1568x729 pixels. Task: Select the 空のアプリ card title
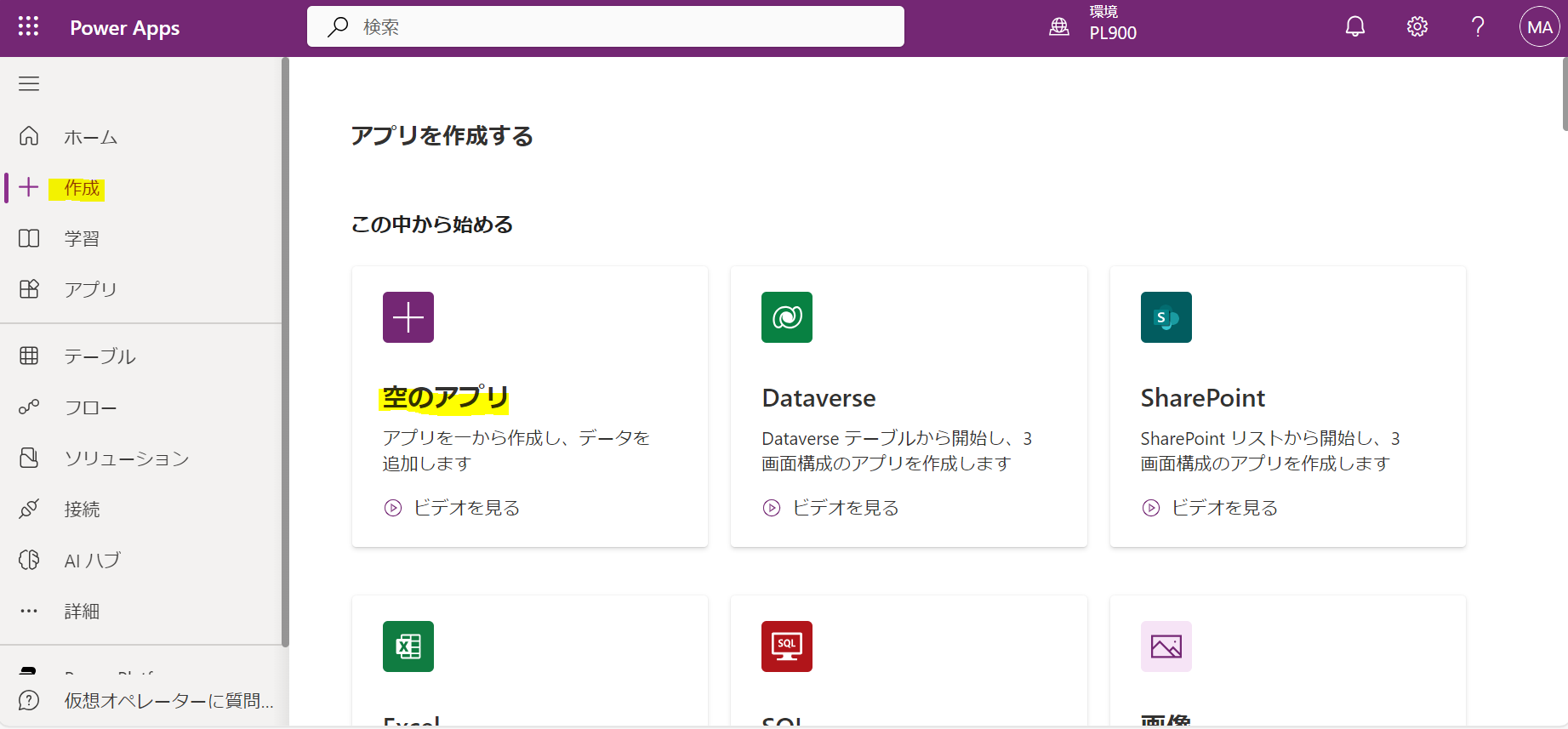tap(445, 397)
